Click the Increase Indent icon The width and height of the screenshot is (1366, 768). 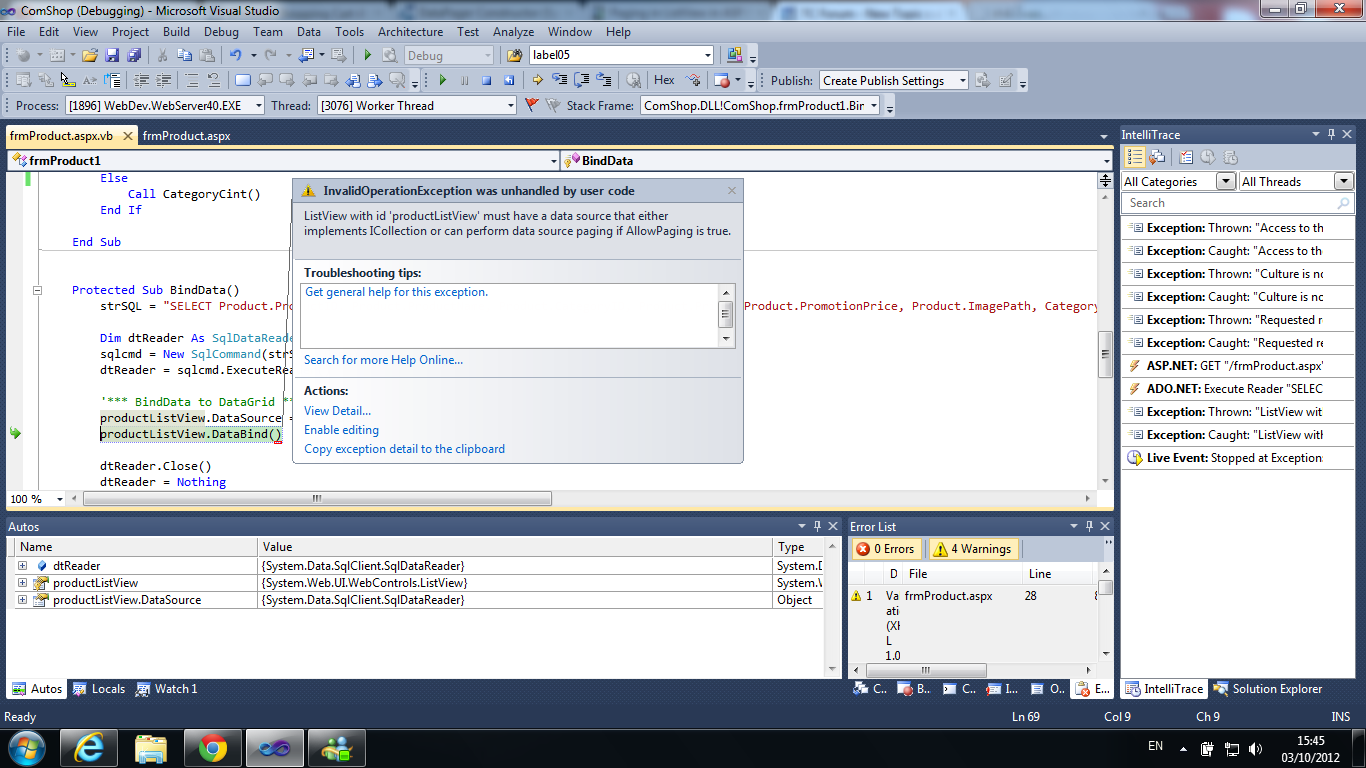[163, 81]
